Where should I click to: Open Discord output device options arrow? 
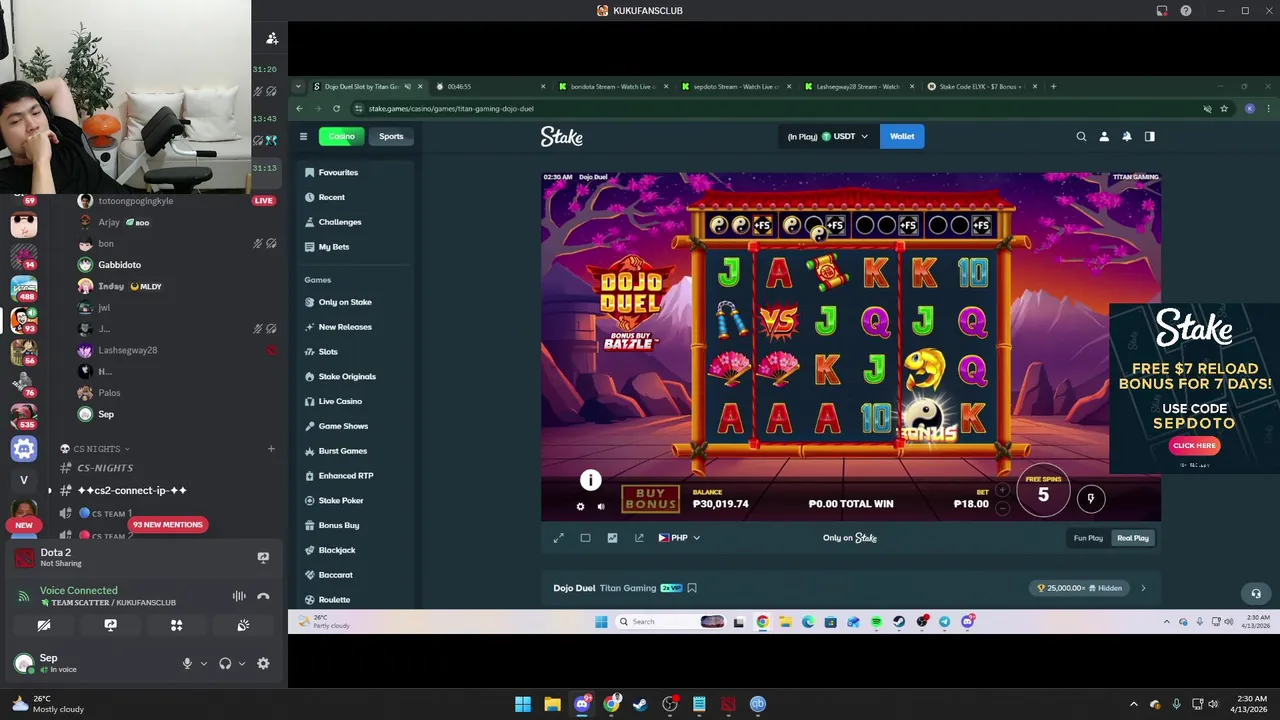coord(241,663)
